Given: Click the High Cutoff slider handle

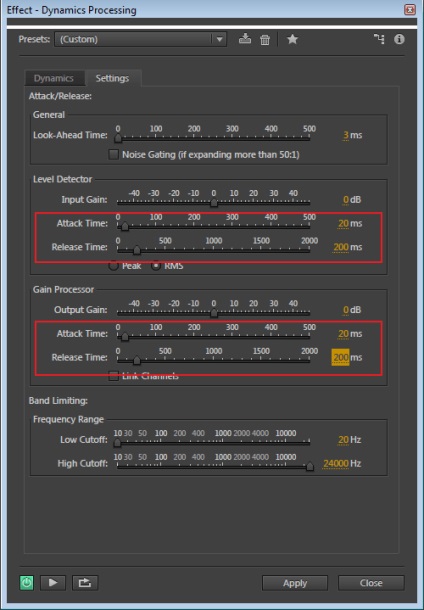Looking at the screenshot, I should tap(310, 466).
